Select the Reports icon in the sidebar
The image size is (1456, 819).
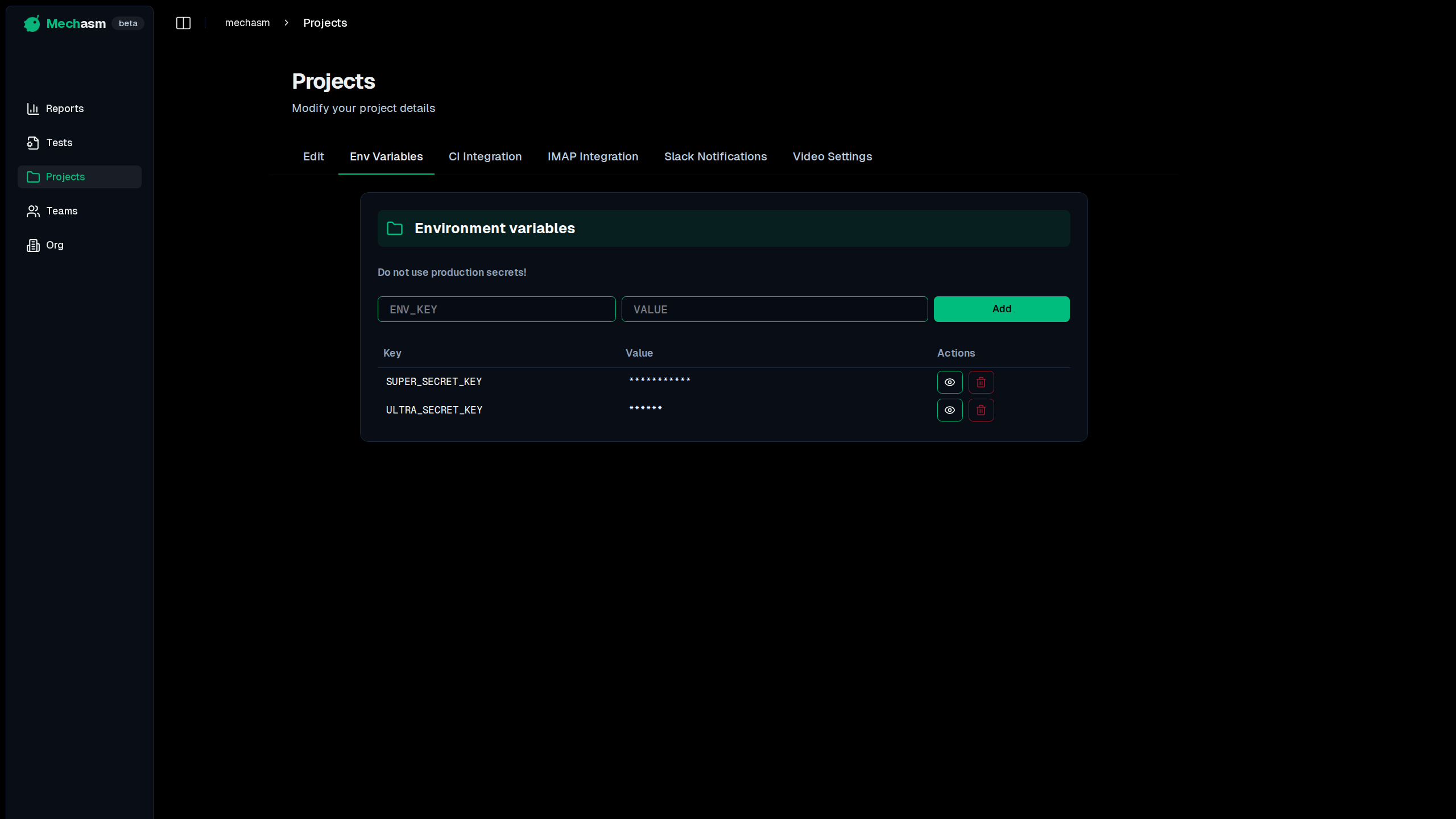(x=33, y=109)
